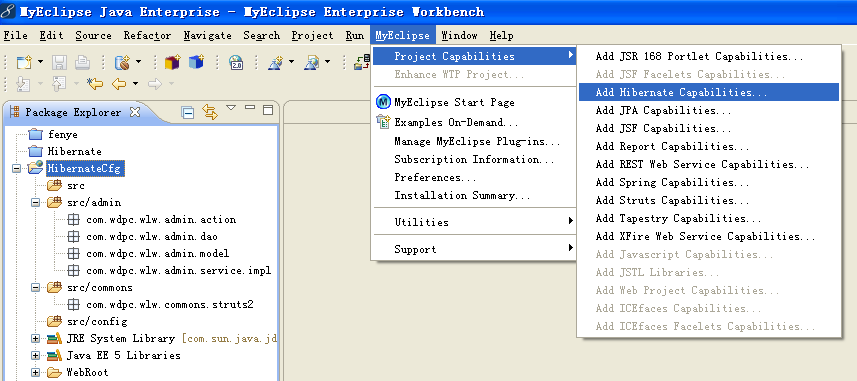Click the Previous Annotation toolbar icon
The image size is (857, 381).
coord(59,84)
